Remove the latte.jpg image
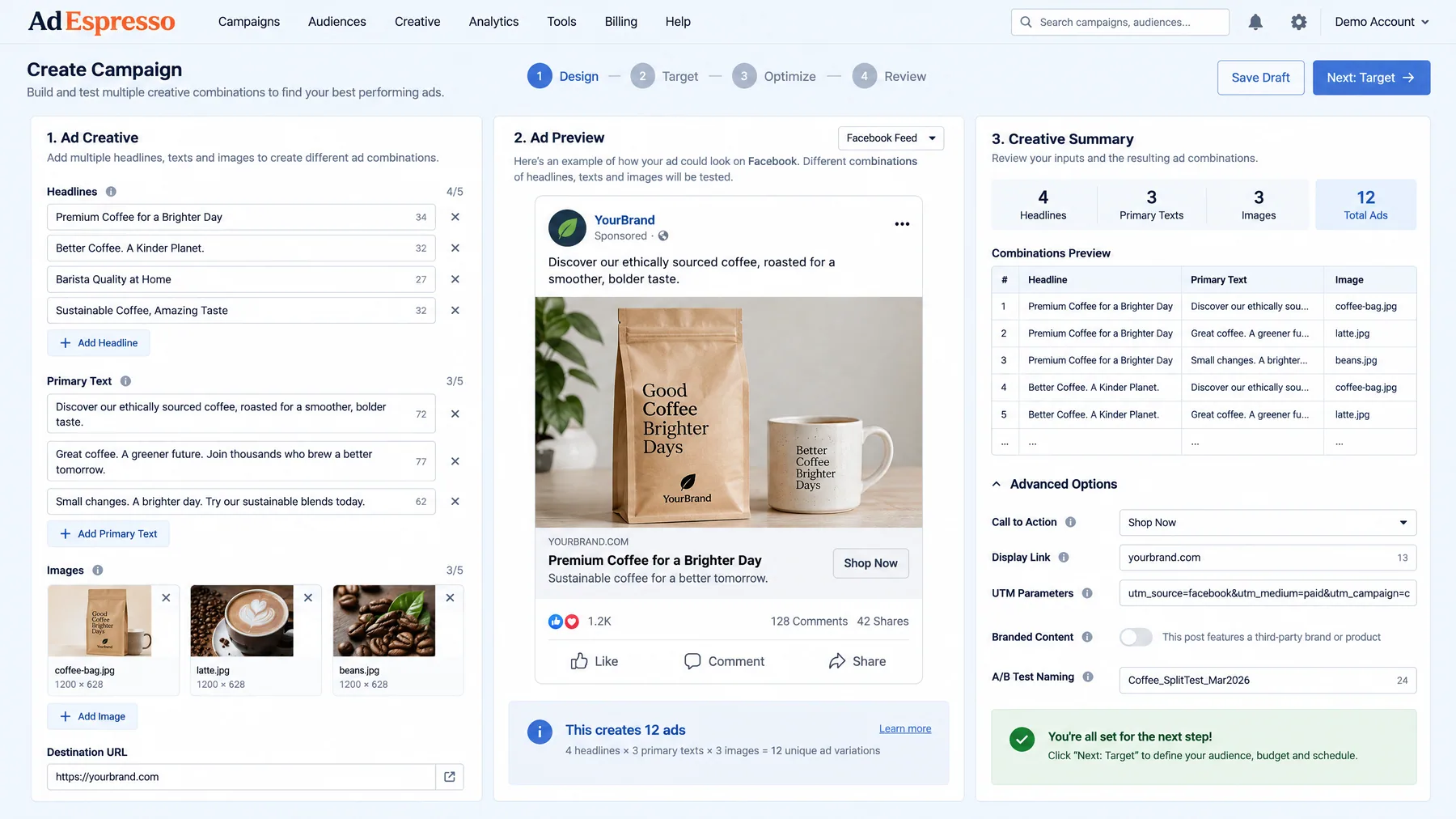The width and height of the screenshot is (1456, 819). pos(308,598)
